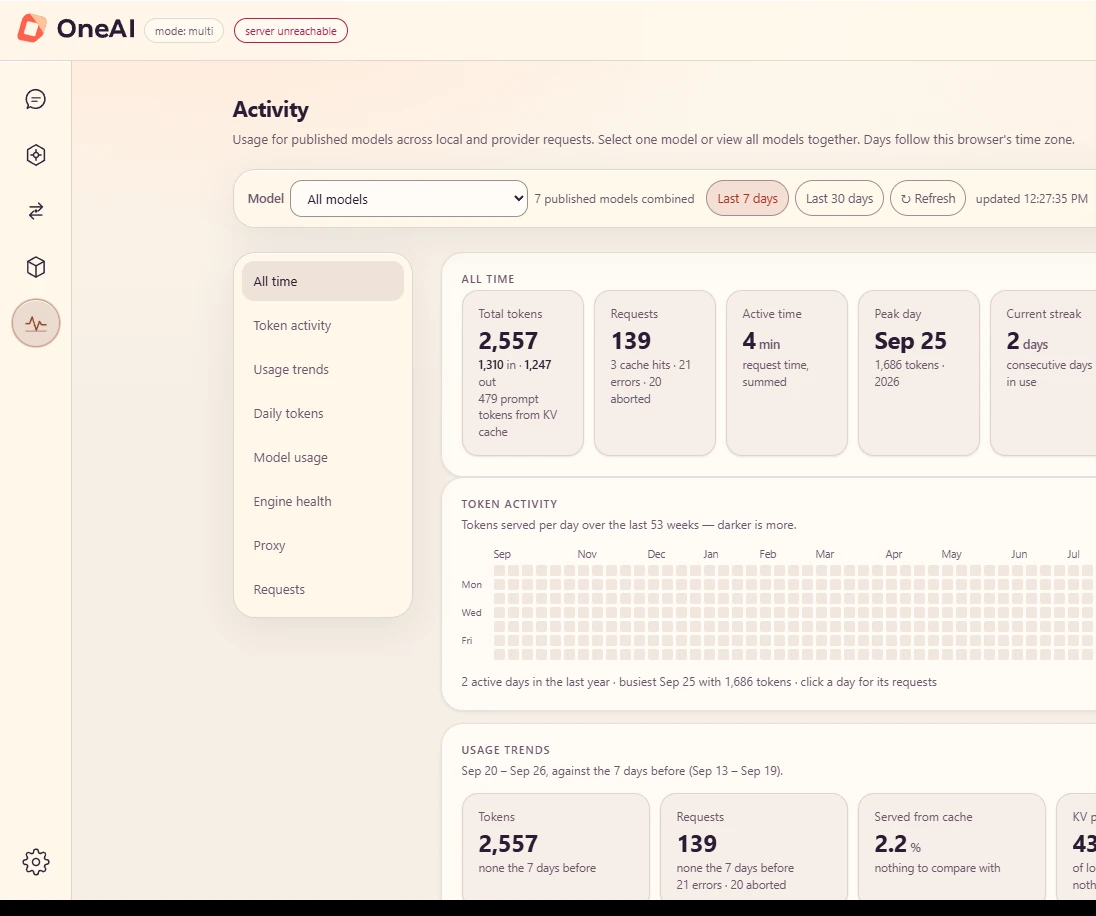Click the all-time Requests card with cache hits
Viewport: 1096px width, 916px height.
pos(655,373)
